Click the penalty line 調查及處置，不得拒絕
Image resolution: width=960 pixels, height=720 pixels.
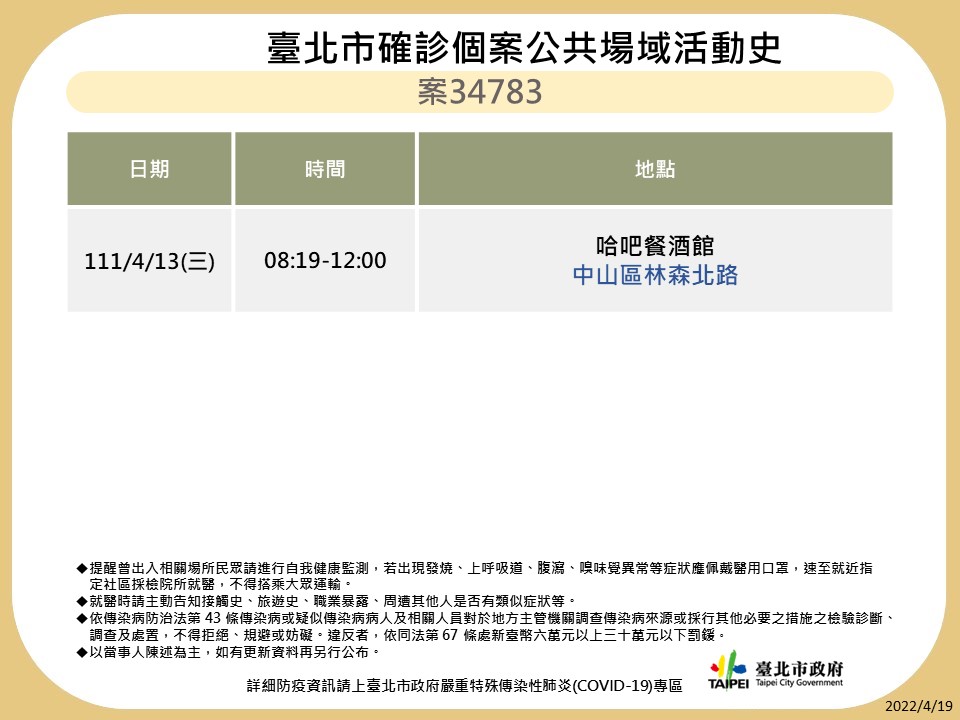pyautogui.click(x=408, y=635)
